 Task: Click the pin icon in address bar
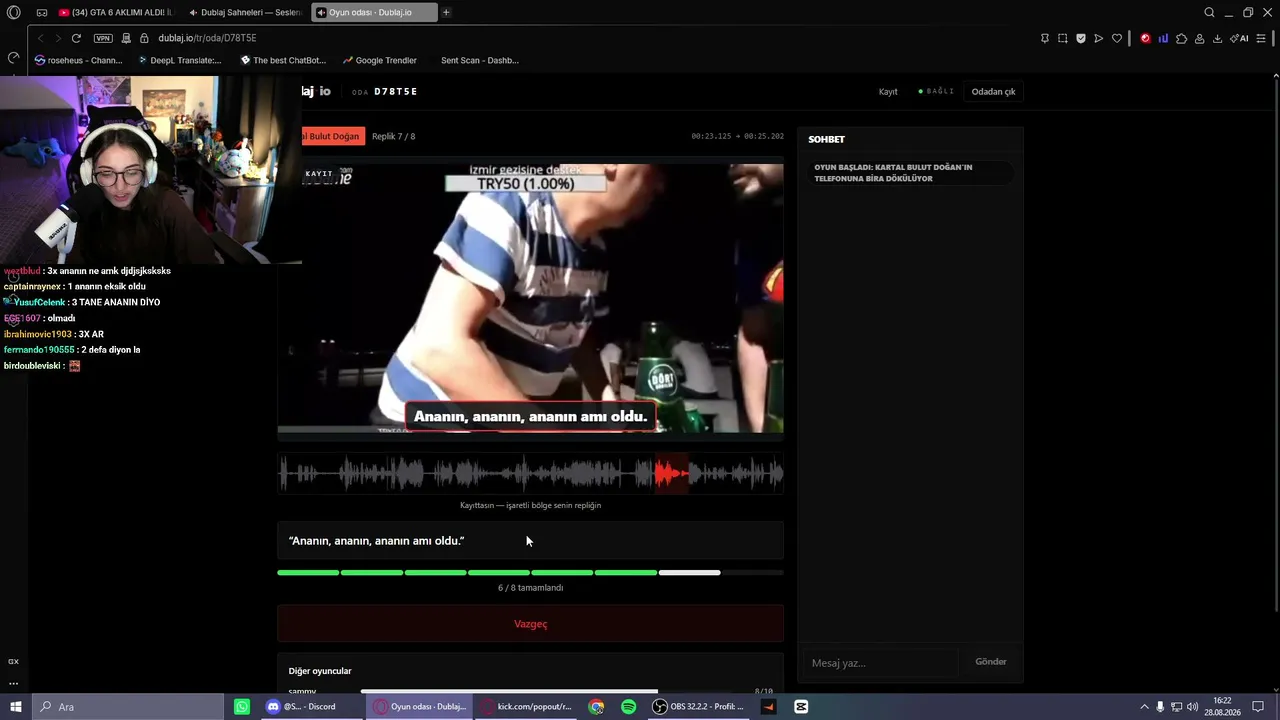pyautogui.click(x=1045, y=38)
